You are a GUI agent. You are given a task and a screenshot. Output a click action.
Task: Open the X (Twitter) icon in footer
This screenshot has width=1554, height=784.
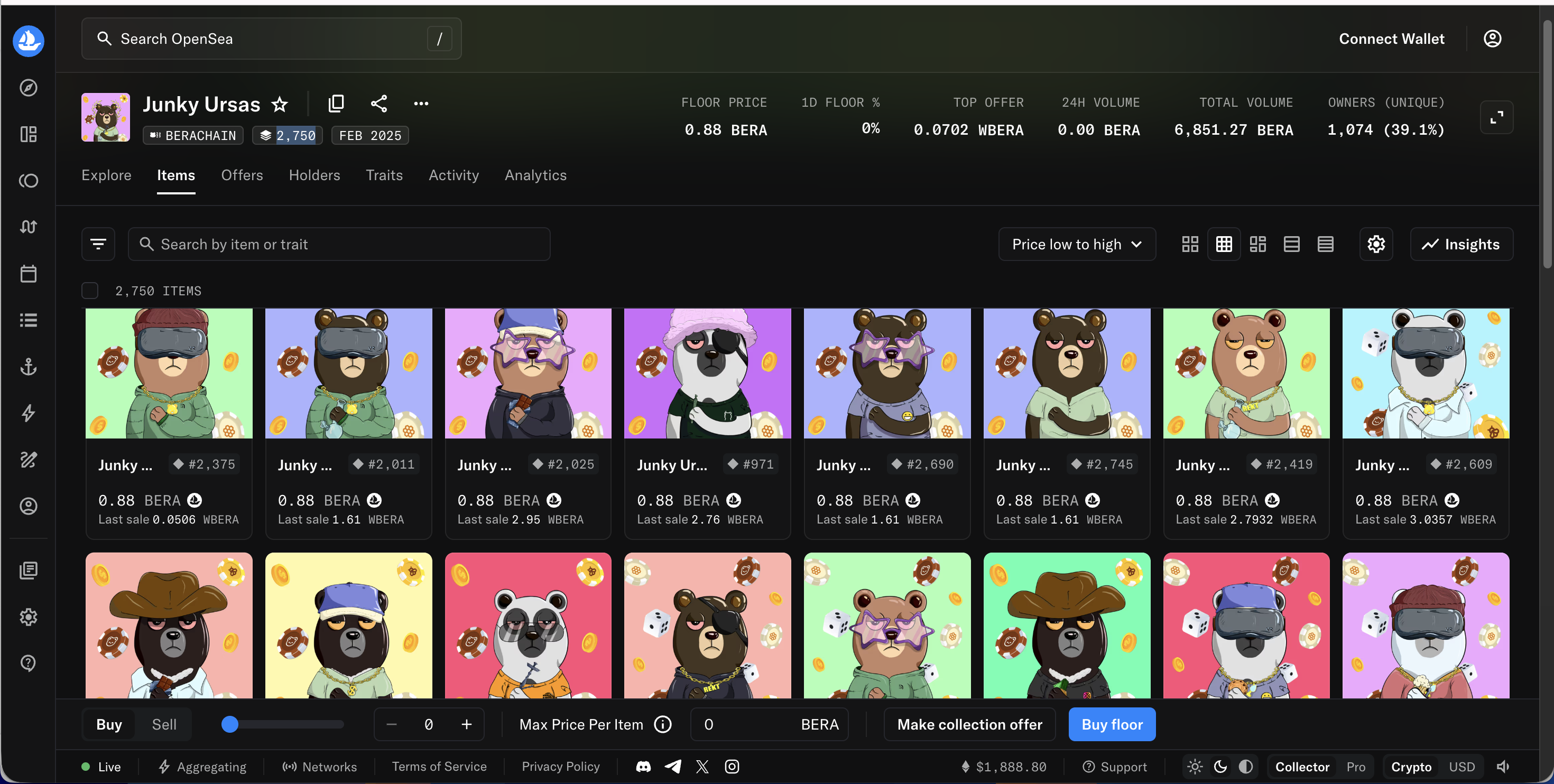point(702,767)
